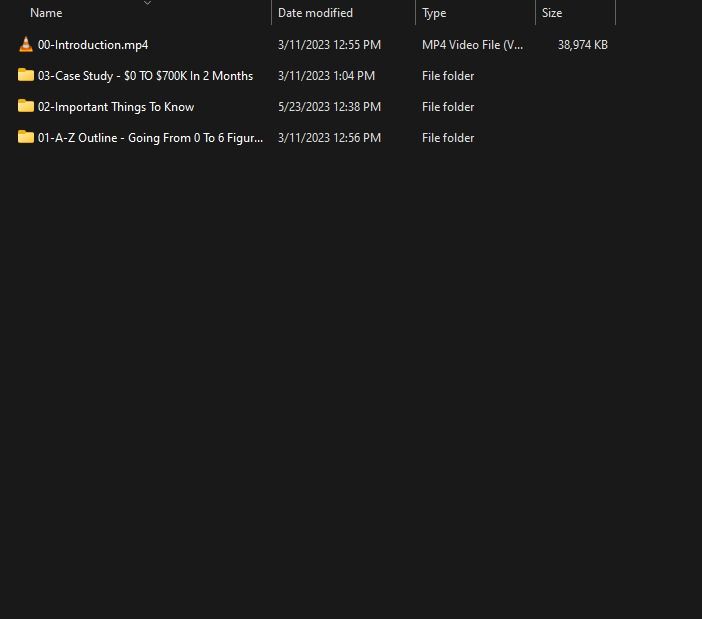Click the sort direction chevron above Name
Viewport: 702px width, 619px height.
[x=148, y=3]
